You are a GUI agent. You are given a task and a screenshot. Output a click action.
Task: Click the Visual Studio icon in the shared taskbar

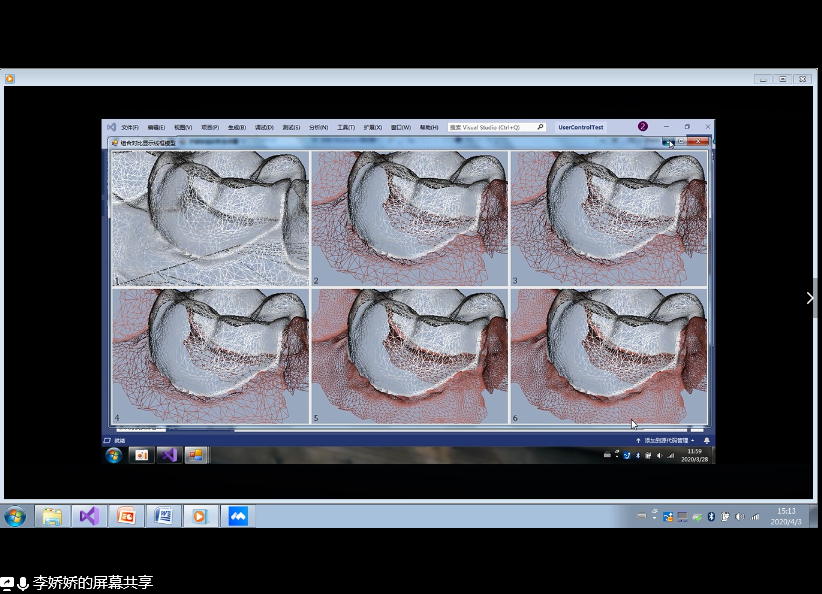167,455
